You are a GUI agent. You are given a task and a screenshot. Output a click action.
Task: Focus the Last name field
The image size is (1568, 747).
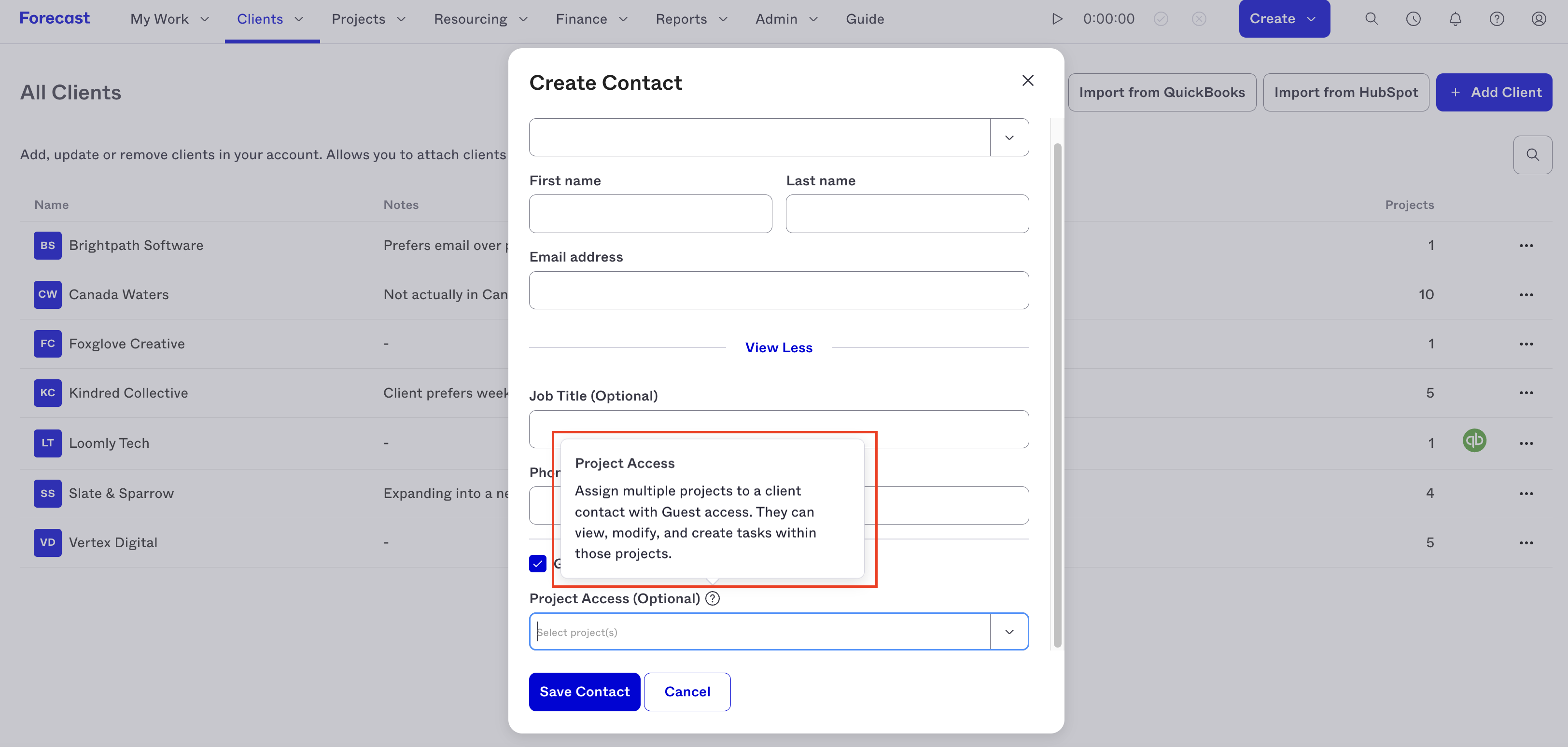[x=907, y=213]
